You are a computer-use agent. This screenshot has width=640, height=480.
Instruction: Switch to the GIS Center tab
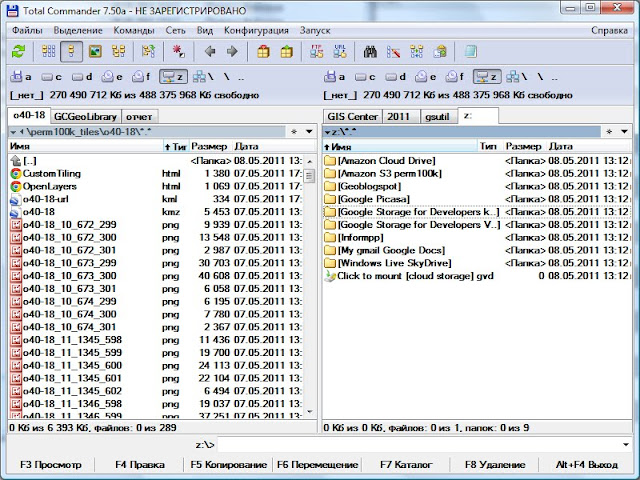352,117
